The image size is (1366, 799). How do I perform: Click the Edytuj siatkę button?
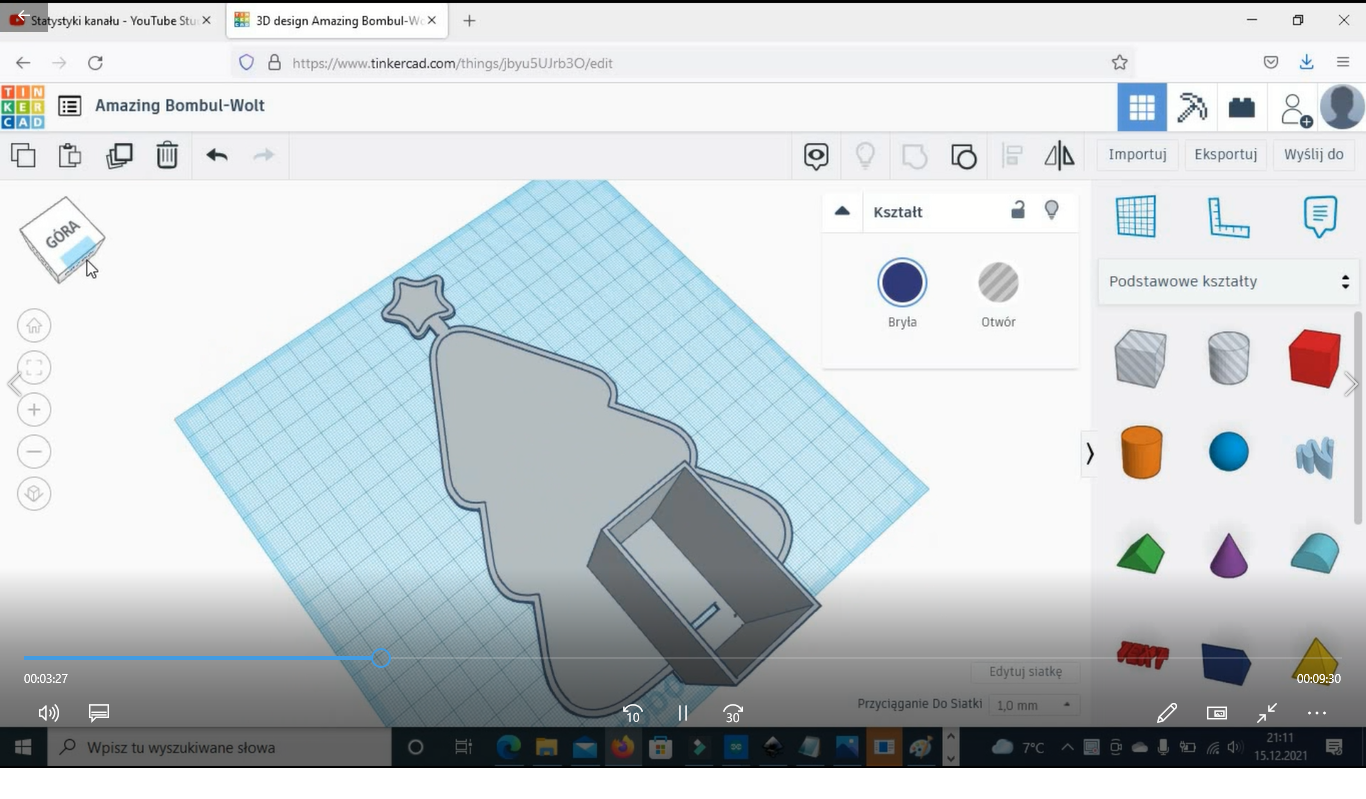click(x=1026, y=671)
